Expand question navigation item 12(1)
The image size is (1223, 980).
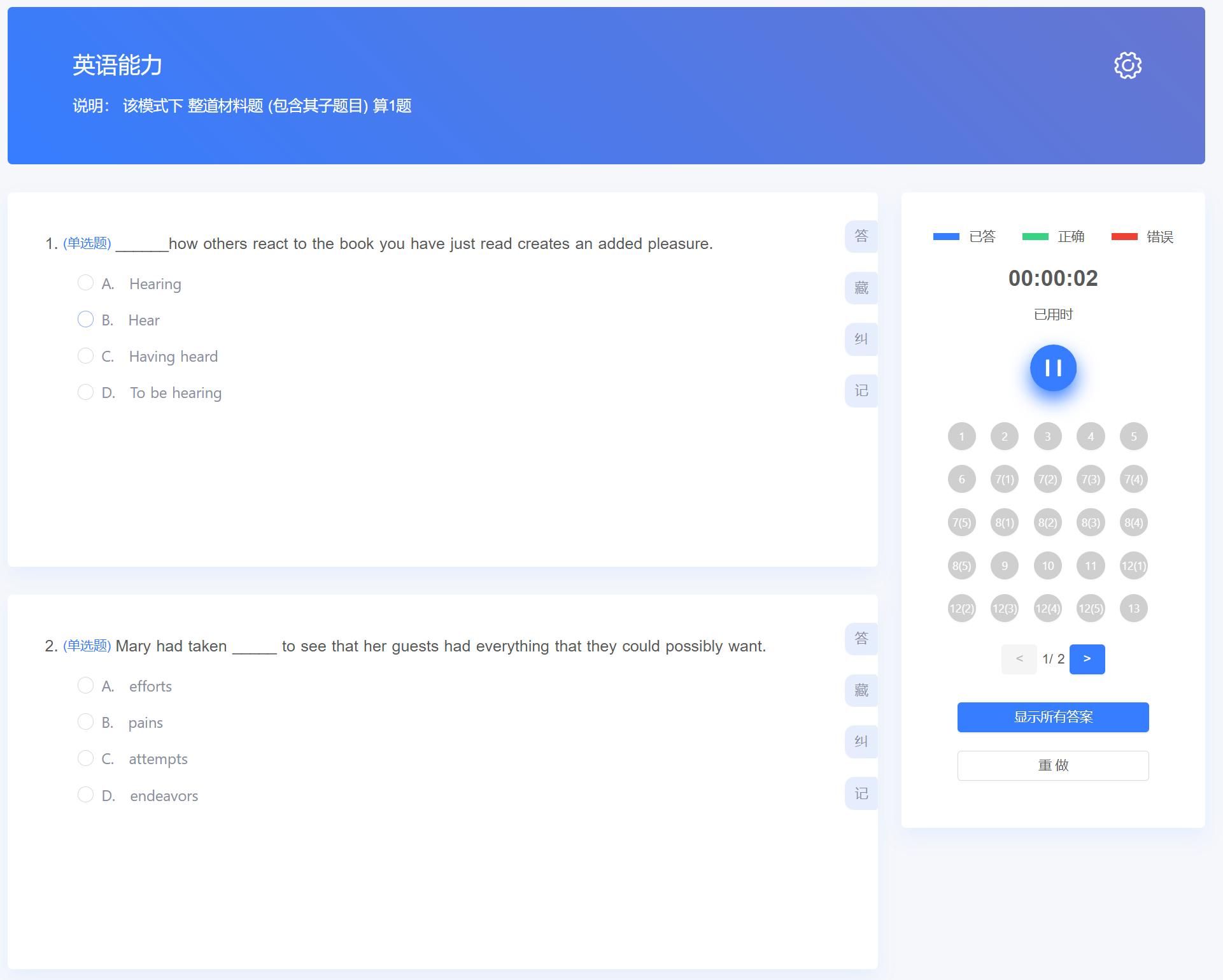[x=1134, y=565]
